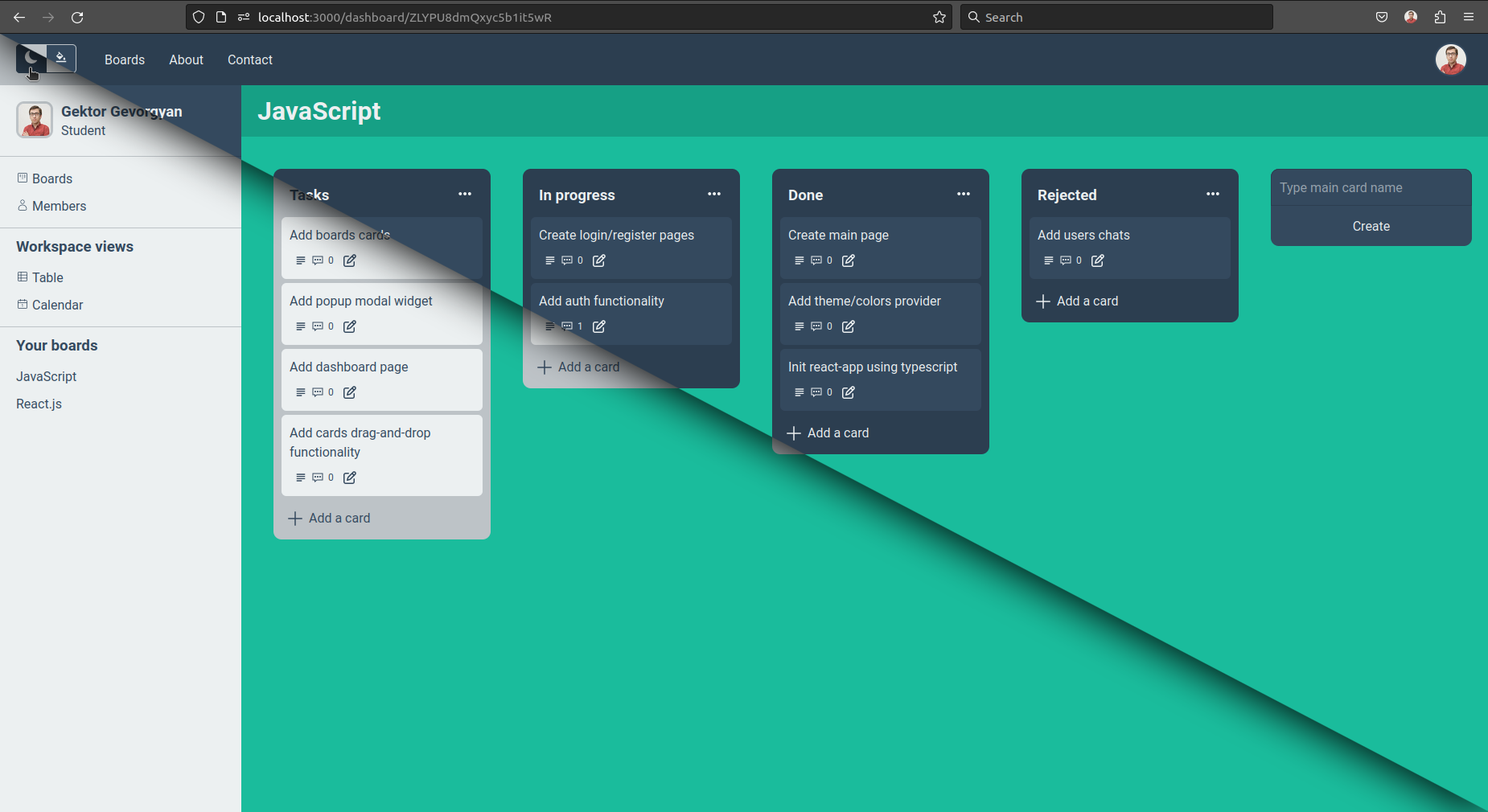Open the React.js board from Your boards
1488x812 pixels.
(x=39, y=404)
